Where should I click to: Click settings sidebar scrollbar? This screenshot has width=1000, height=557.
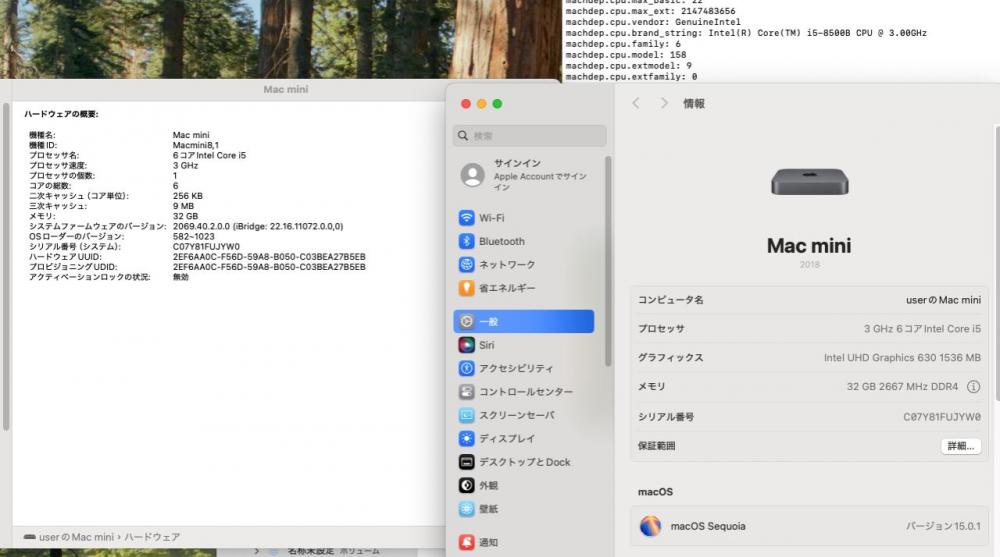(x=608, y=262)
